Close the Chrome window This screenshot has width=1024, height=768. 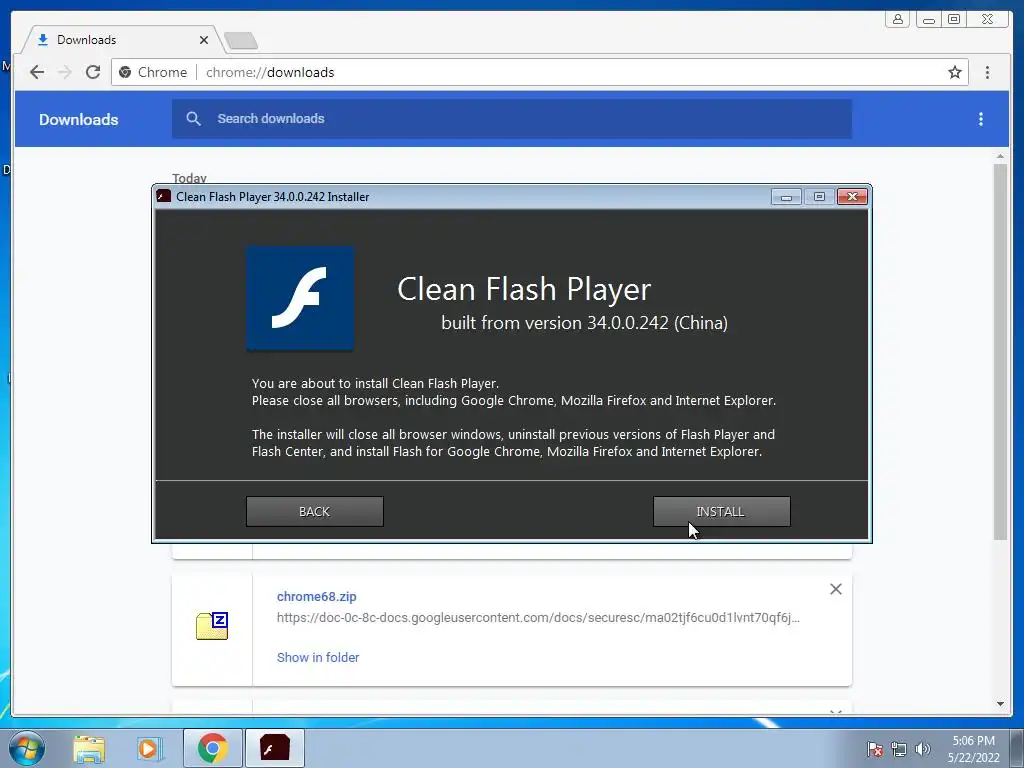987,19
